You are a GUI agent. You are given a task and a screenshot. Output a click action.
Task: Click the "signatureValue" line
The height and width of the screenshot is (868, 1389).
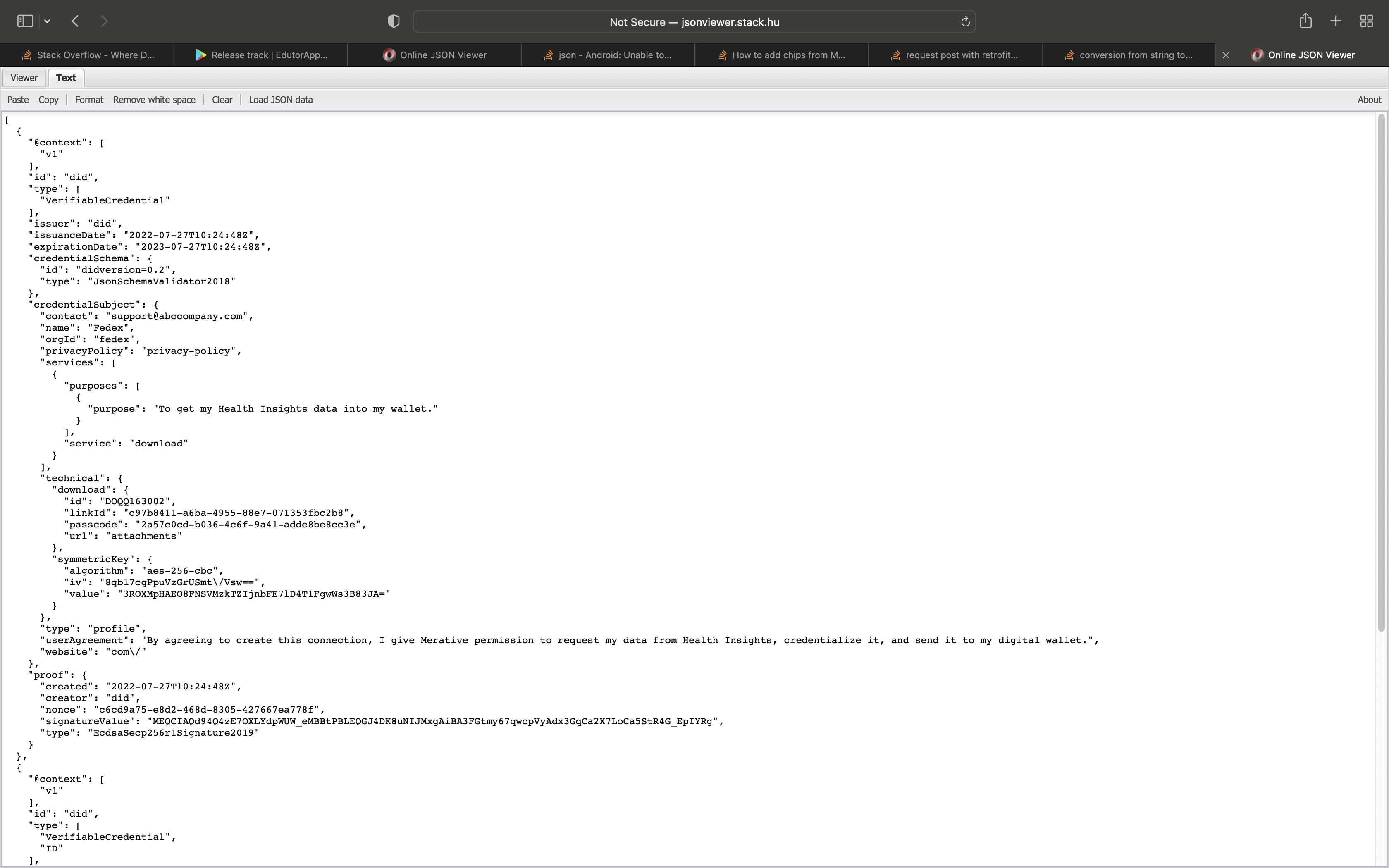382,722
